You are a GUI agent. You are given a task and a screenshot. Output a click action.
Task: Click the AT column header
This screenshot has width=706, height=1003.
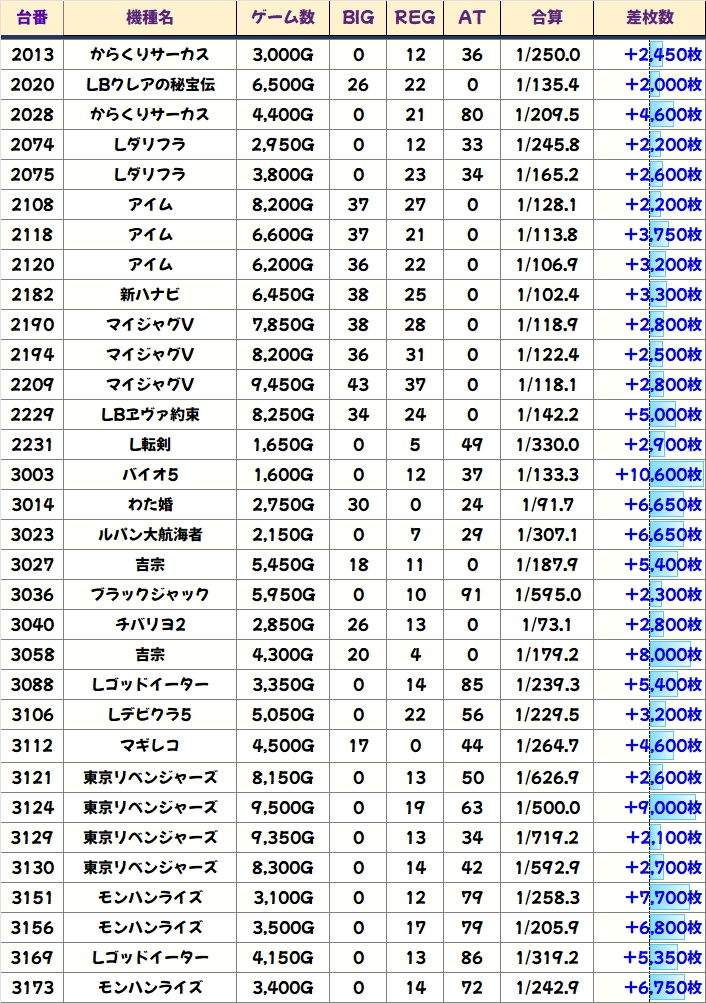[x=471, y=18]
